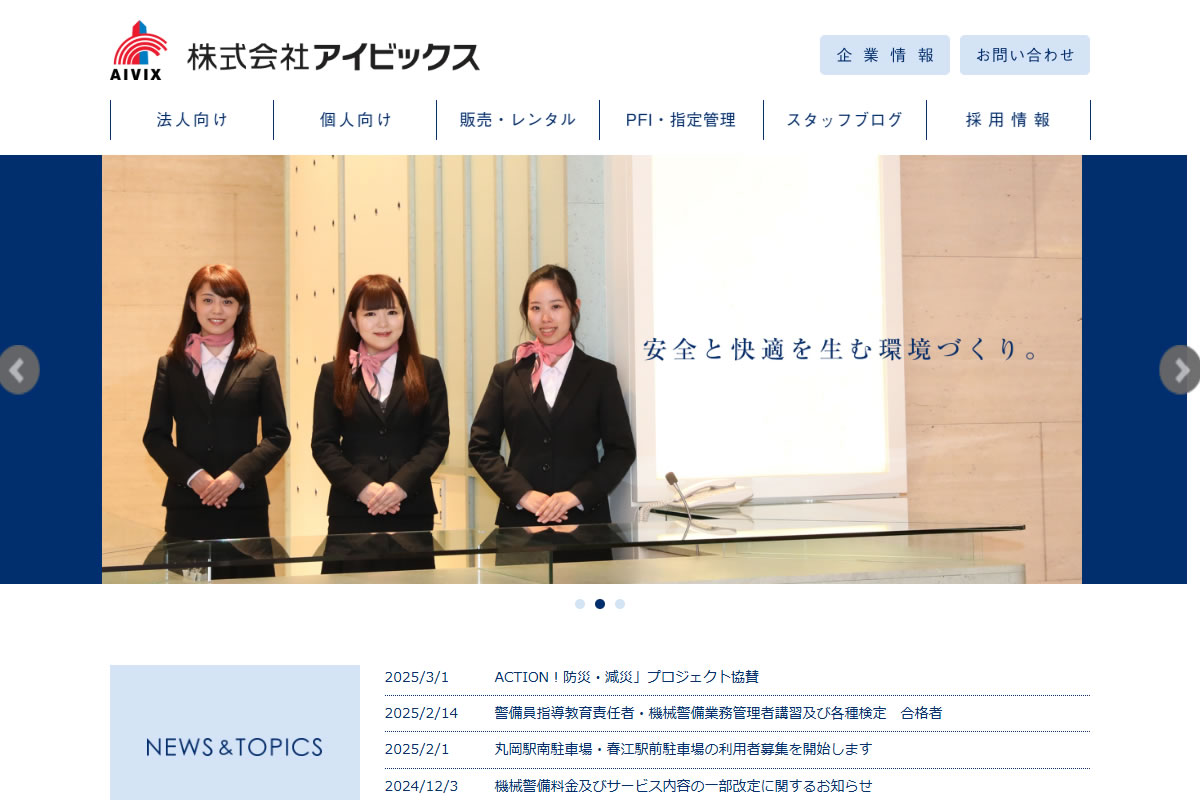
Task: Click the 企業情報 button
Action: click(x=884, y=55)
